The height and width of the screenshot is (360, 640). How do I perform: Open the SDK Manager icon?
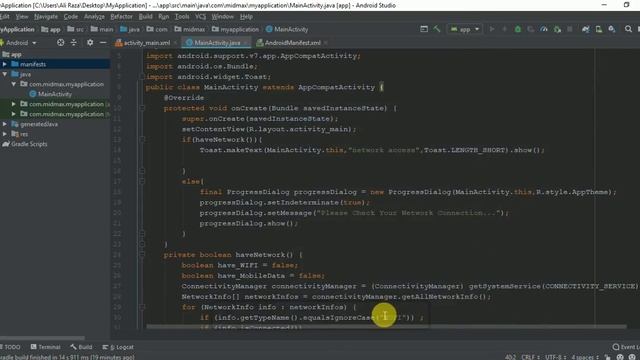click(611, 29)
